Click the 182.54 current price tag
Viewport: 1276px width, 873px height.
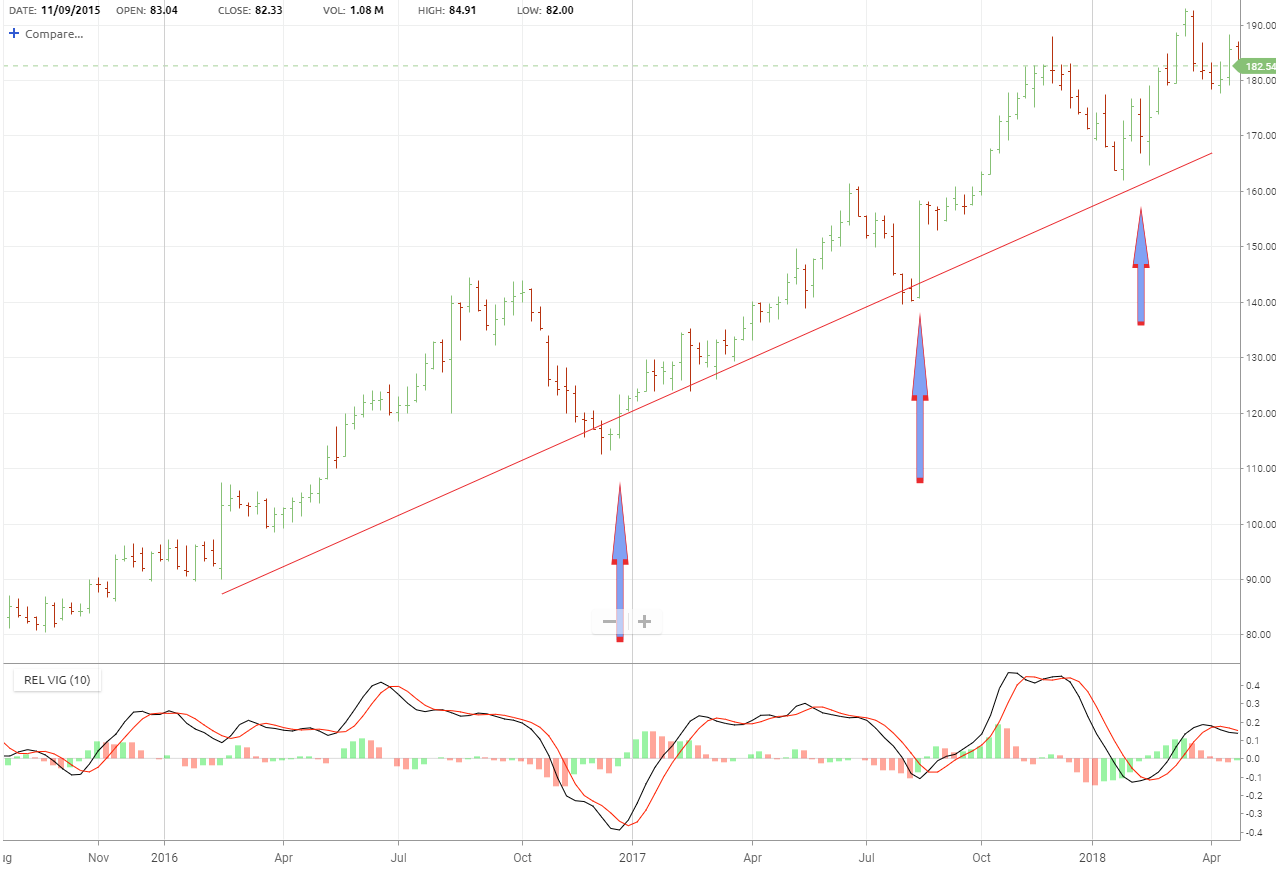[x=1258, y=66]
